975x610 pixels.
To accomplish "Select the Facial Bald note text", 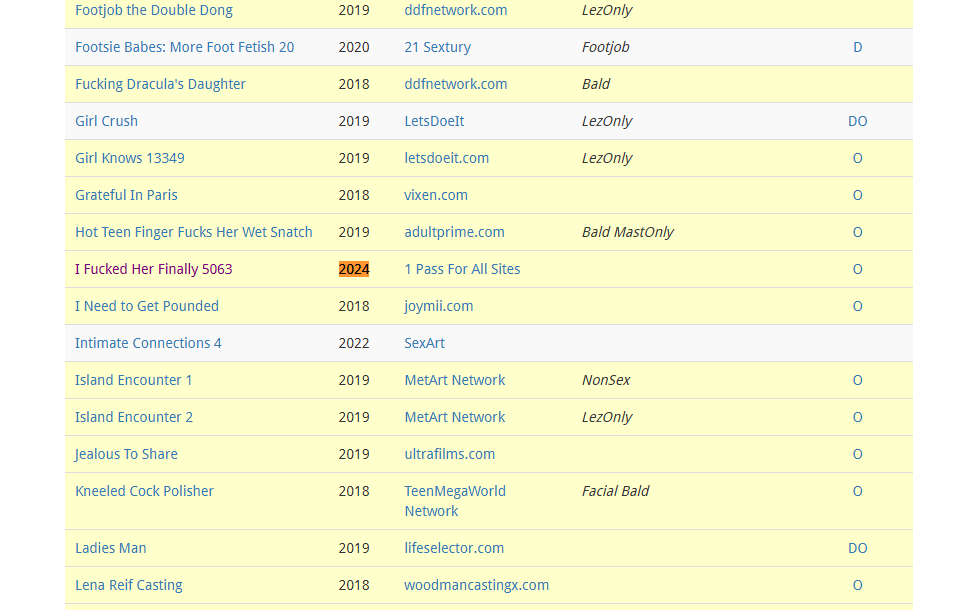I will click(x=616, y=491).
